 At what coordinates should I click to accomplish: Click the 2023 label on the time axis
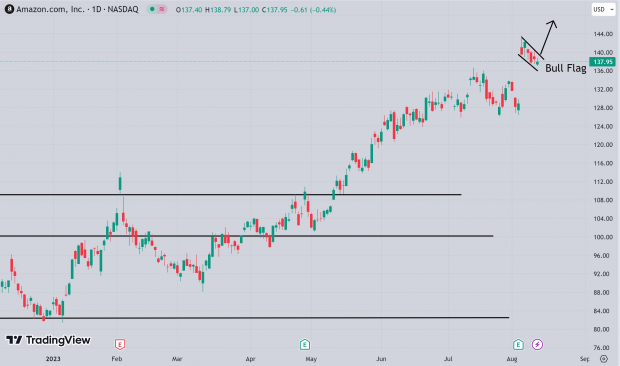[53, 359]
